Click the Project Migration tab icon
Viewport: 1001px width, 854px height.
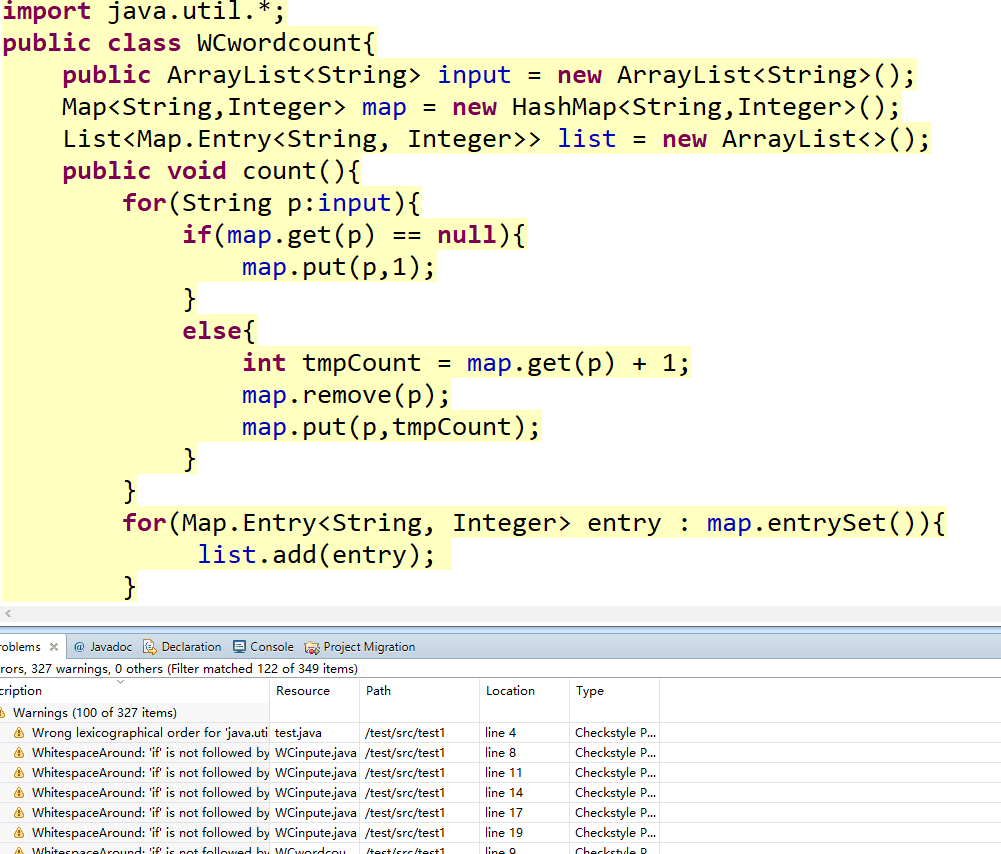click(312, 647)
